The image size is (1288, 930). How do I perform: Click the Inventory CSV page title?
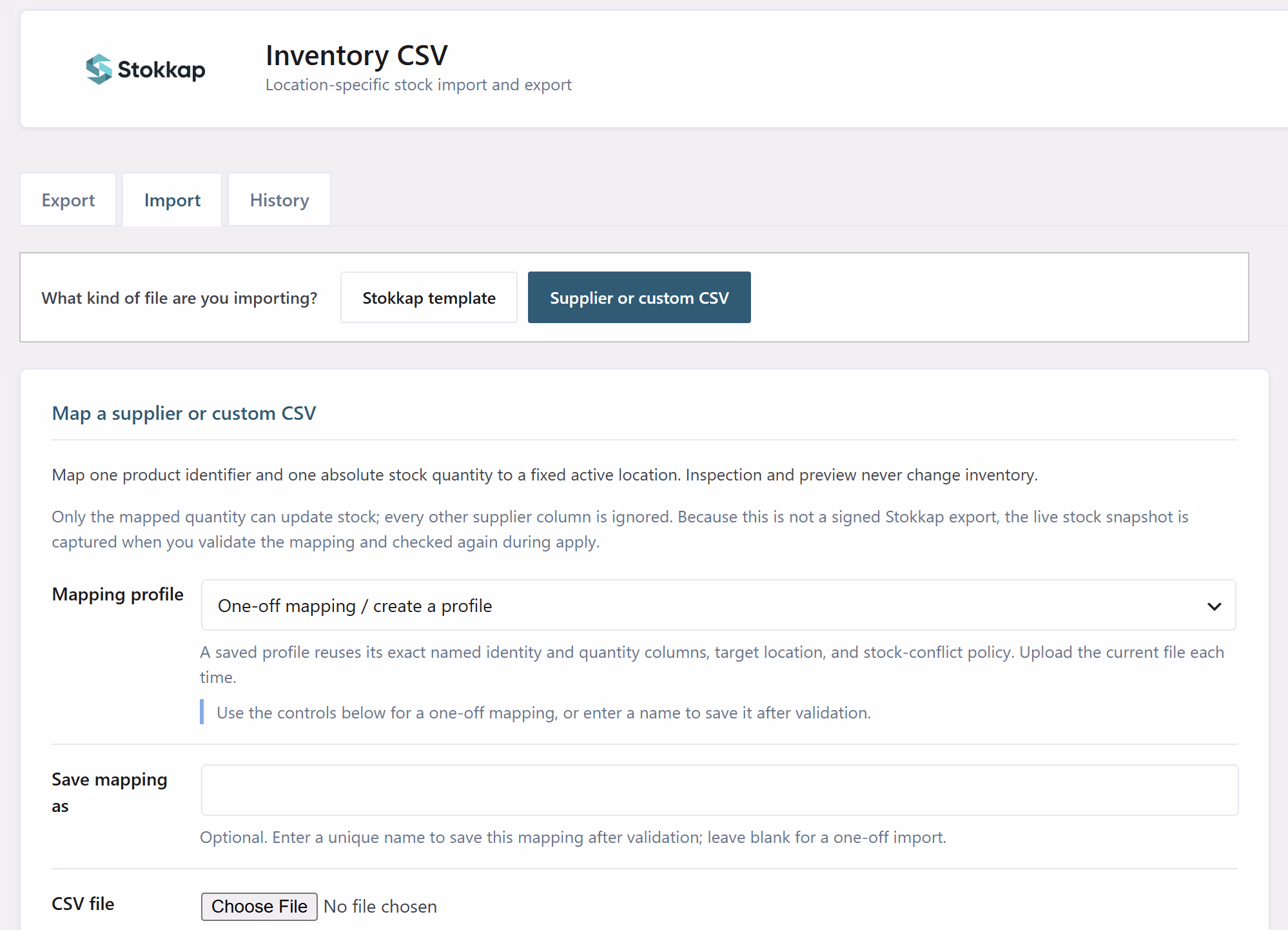356,55
